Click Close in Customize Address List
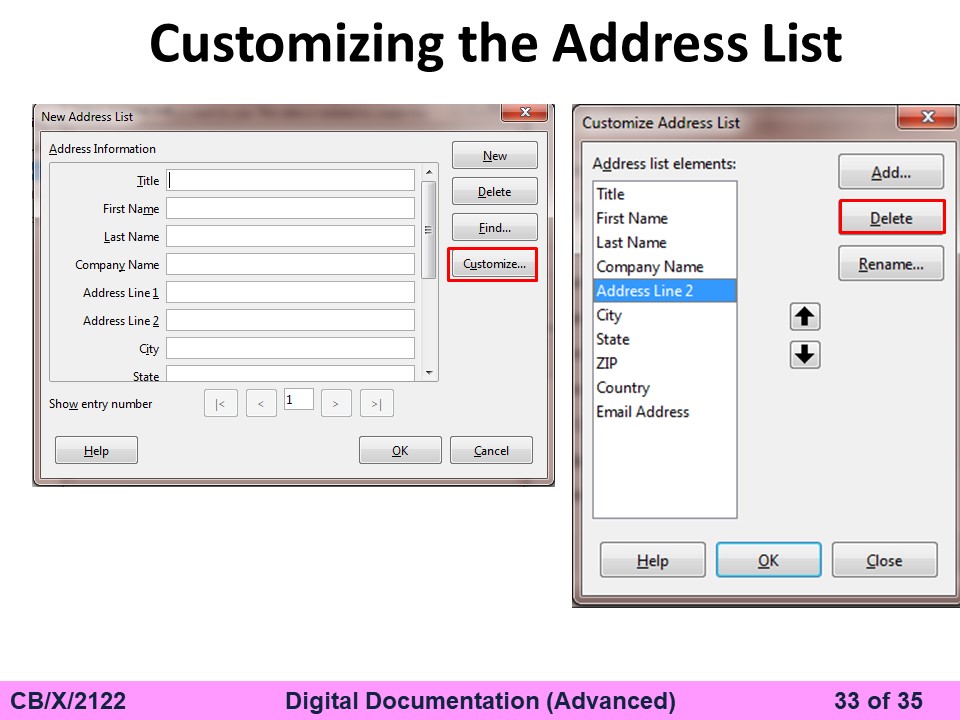This screenshot has height=720, width=960. [x=884, y=560]
